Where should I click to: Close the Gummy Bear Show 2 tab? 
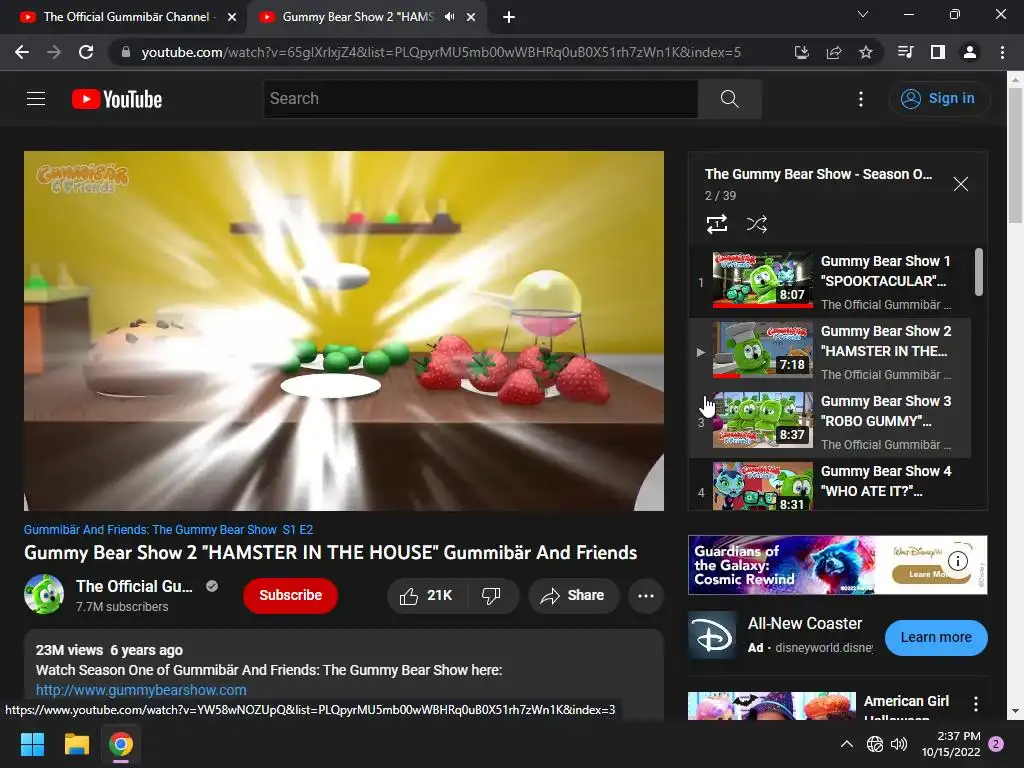tap(471, 17)
